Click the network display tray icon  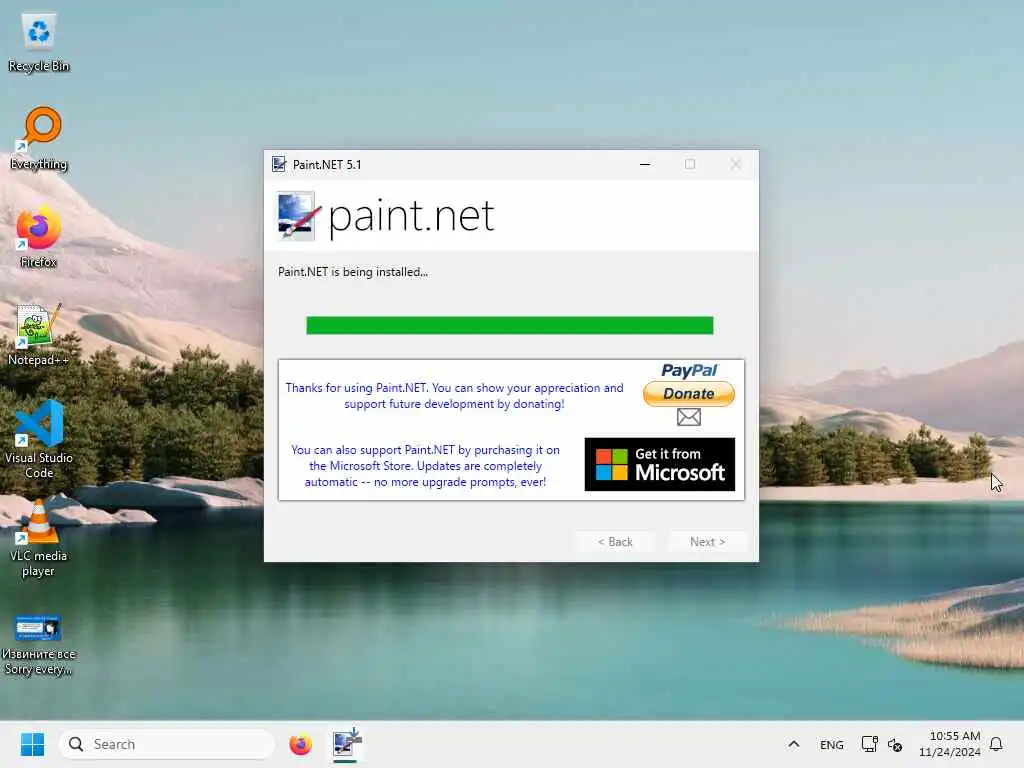(x=869, y=744)
